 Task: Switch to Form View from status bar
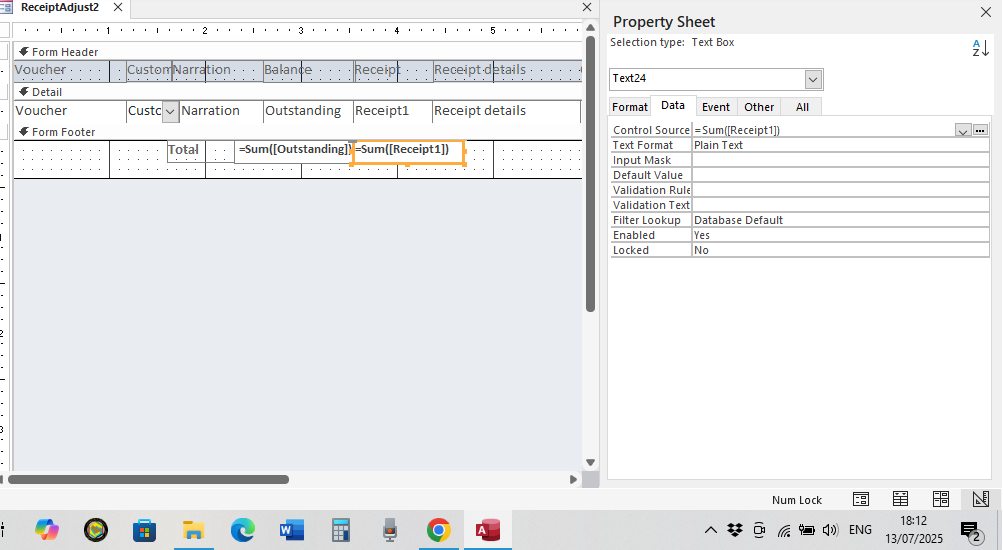point(860,499)
